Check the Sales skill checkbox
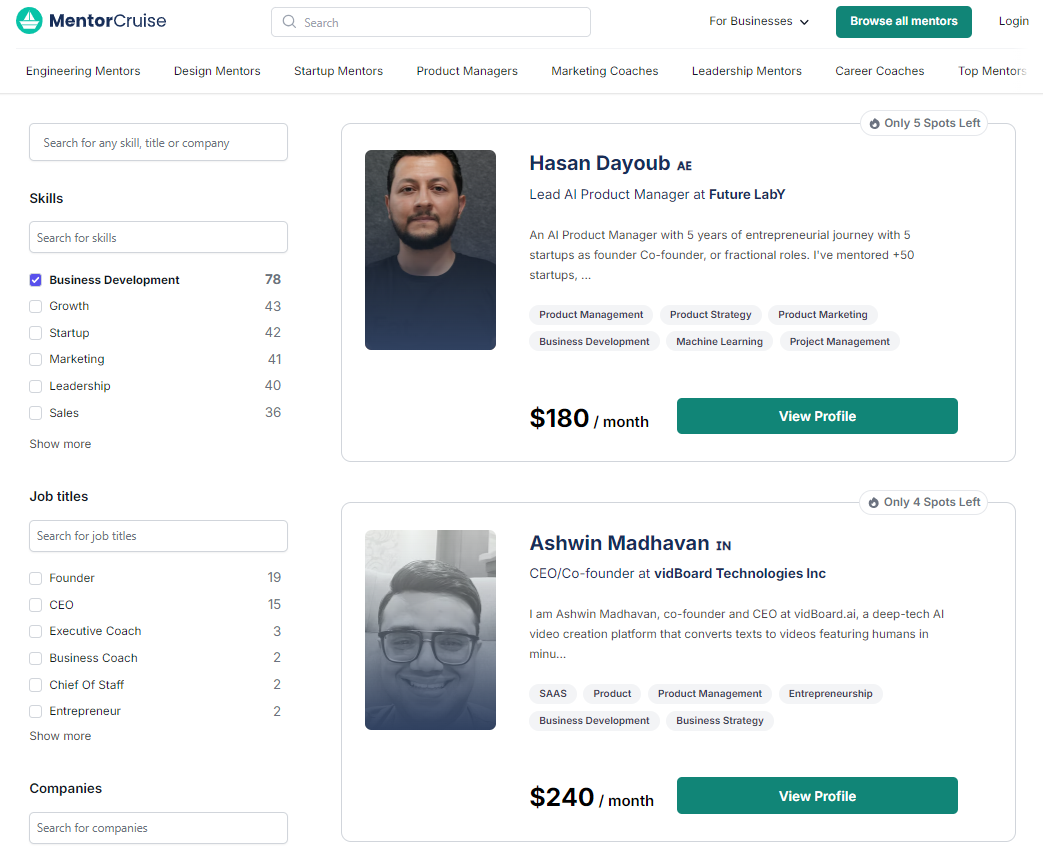Viewport: 1043px width, 853px height. pyautogui.click(x=35, y=413)
